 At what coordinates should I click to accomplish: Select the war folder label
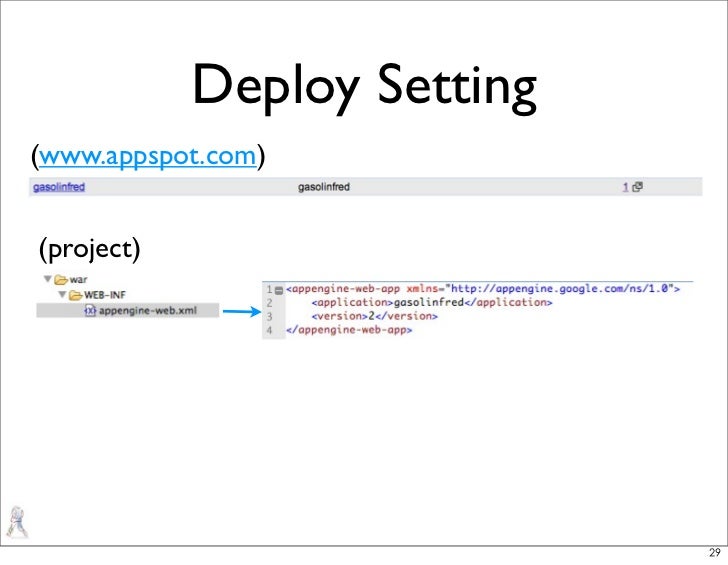[x=78, y=279]
